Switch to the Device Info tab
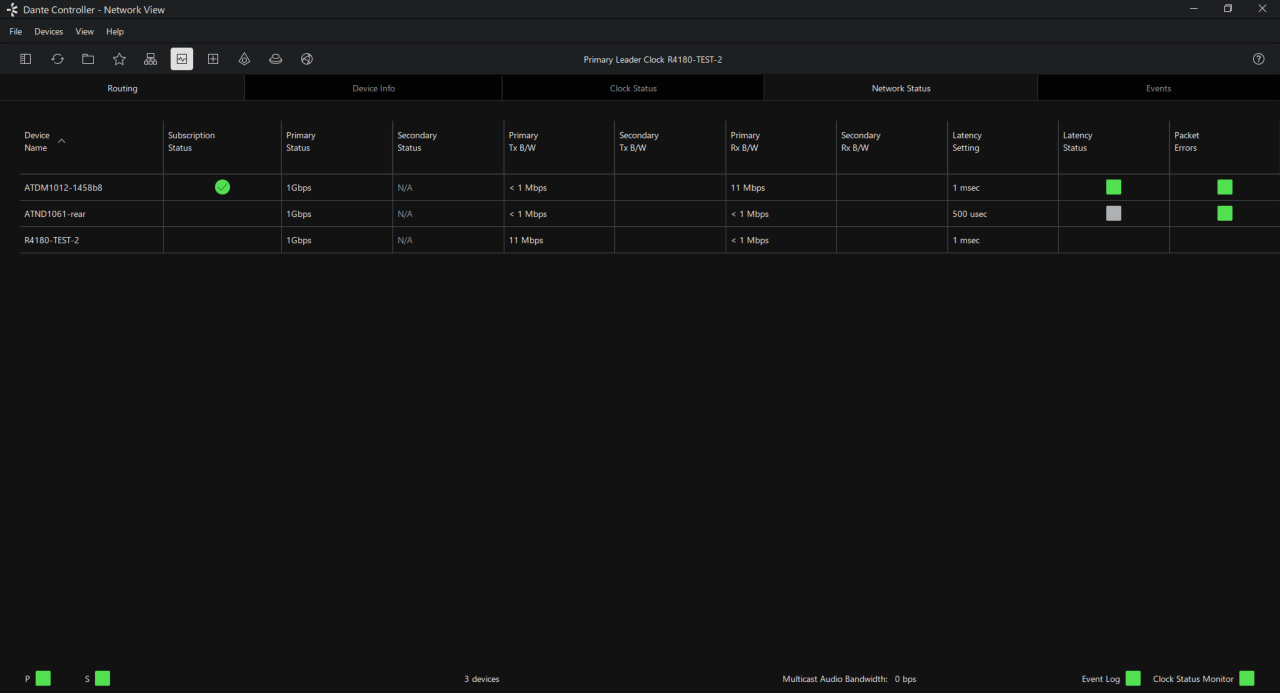The height and width of the screenshot is (693, 1280). pyautogui.click(x=373, y=88)
